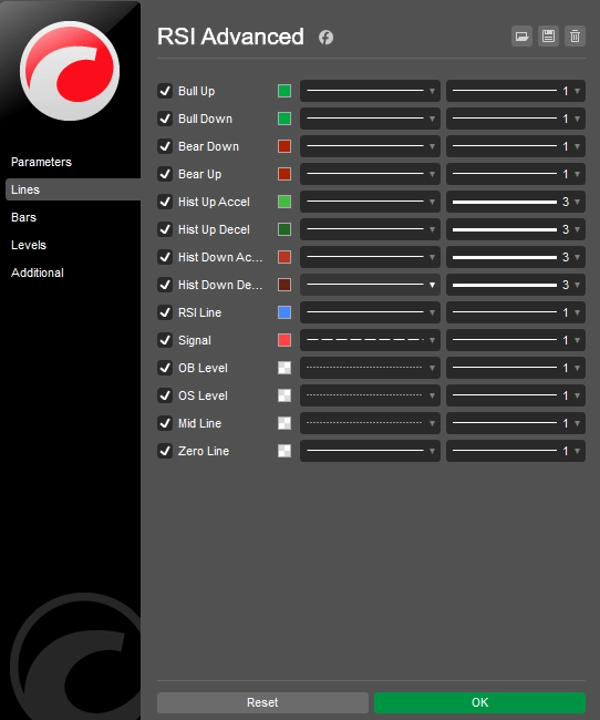This screenshot has width=600, height=720.
Task: Open Bull Down line style dropdown
Action: (x=370, y=118)
